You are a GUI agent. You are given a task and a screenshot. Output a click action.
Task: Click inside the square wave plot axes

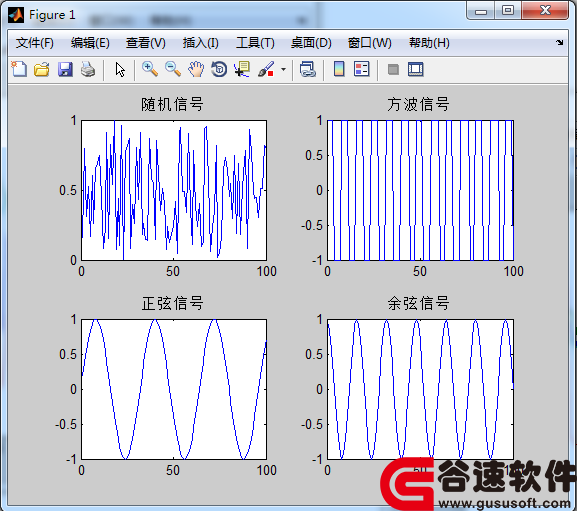pyautogui.click(x=420, y=190)
